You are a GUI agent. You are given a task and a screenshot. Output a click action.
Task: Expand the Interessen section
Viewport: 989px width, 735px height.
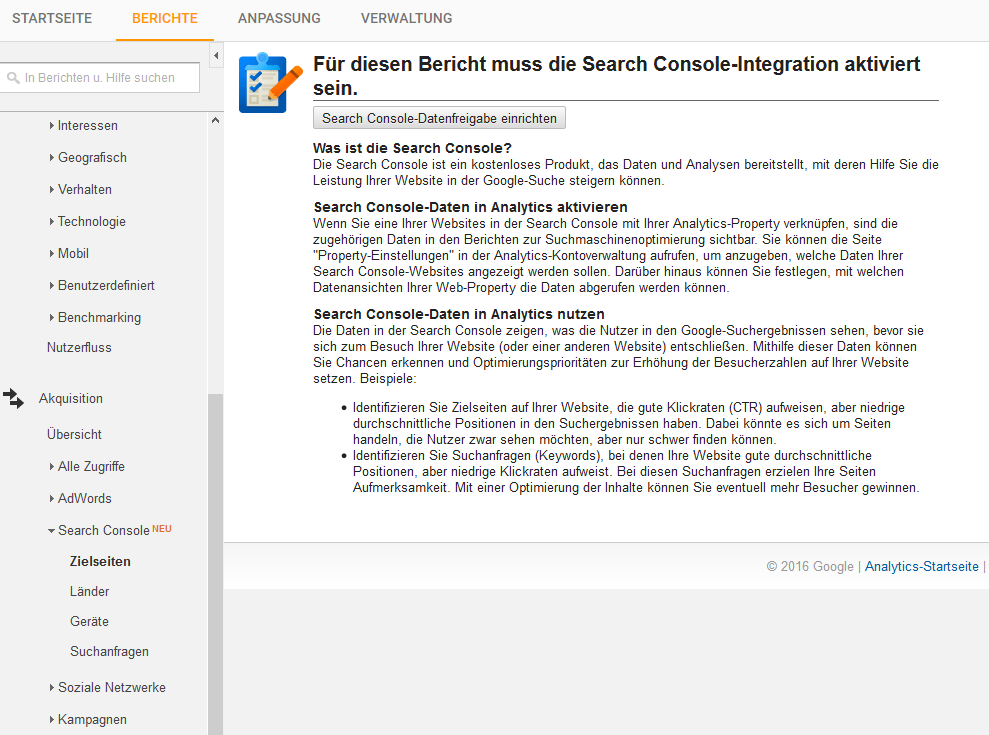click(83, 126)
